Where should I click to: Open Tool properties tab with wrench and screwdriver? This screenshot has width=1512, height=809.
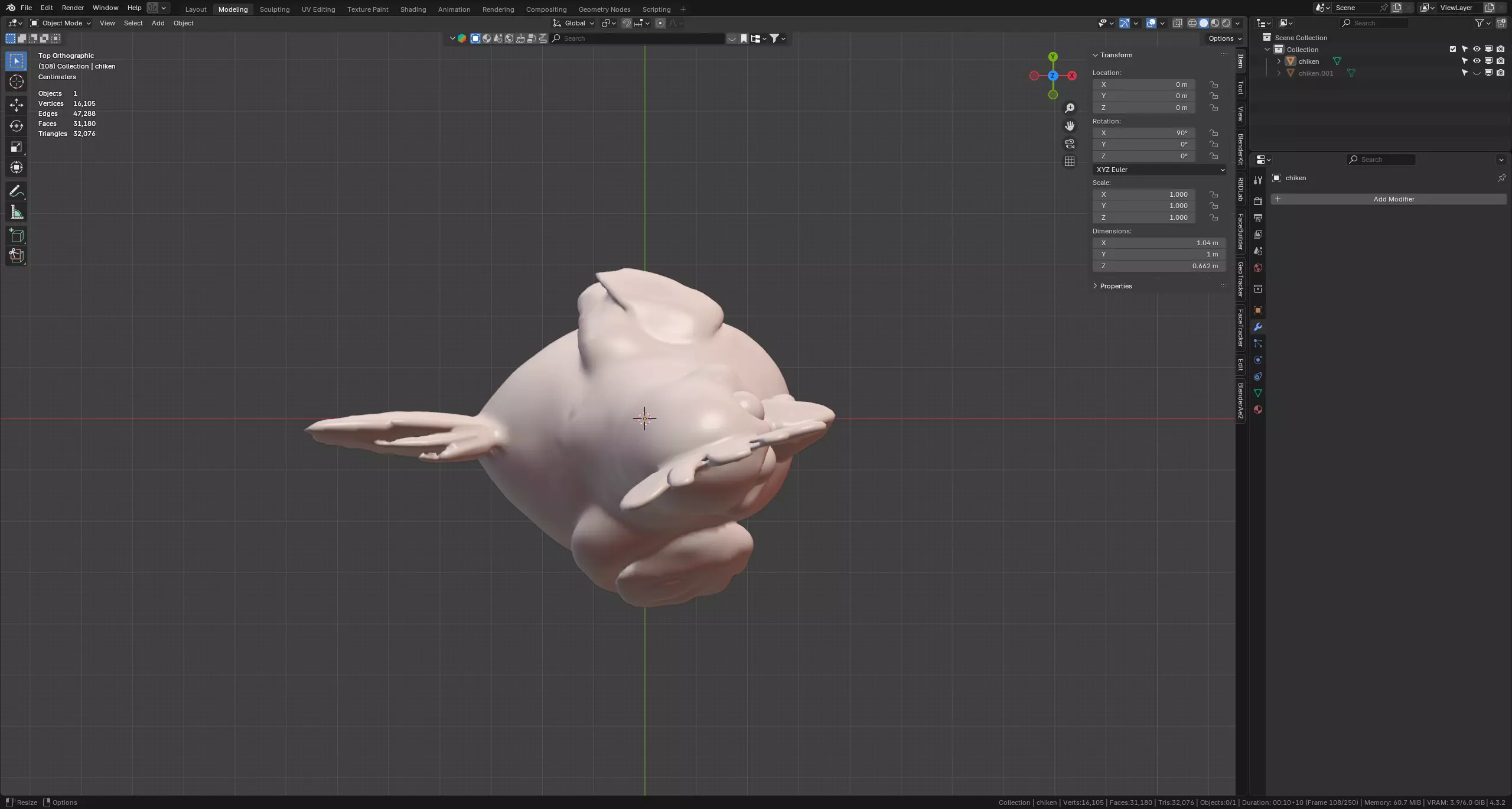tap(1258, 180)
